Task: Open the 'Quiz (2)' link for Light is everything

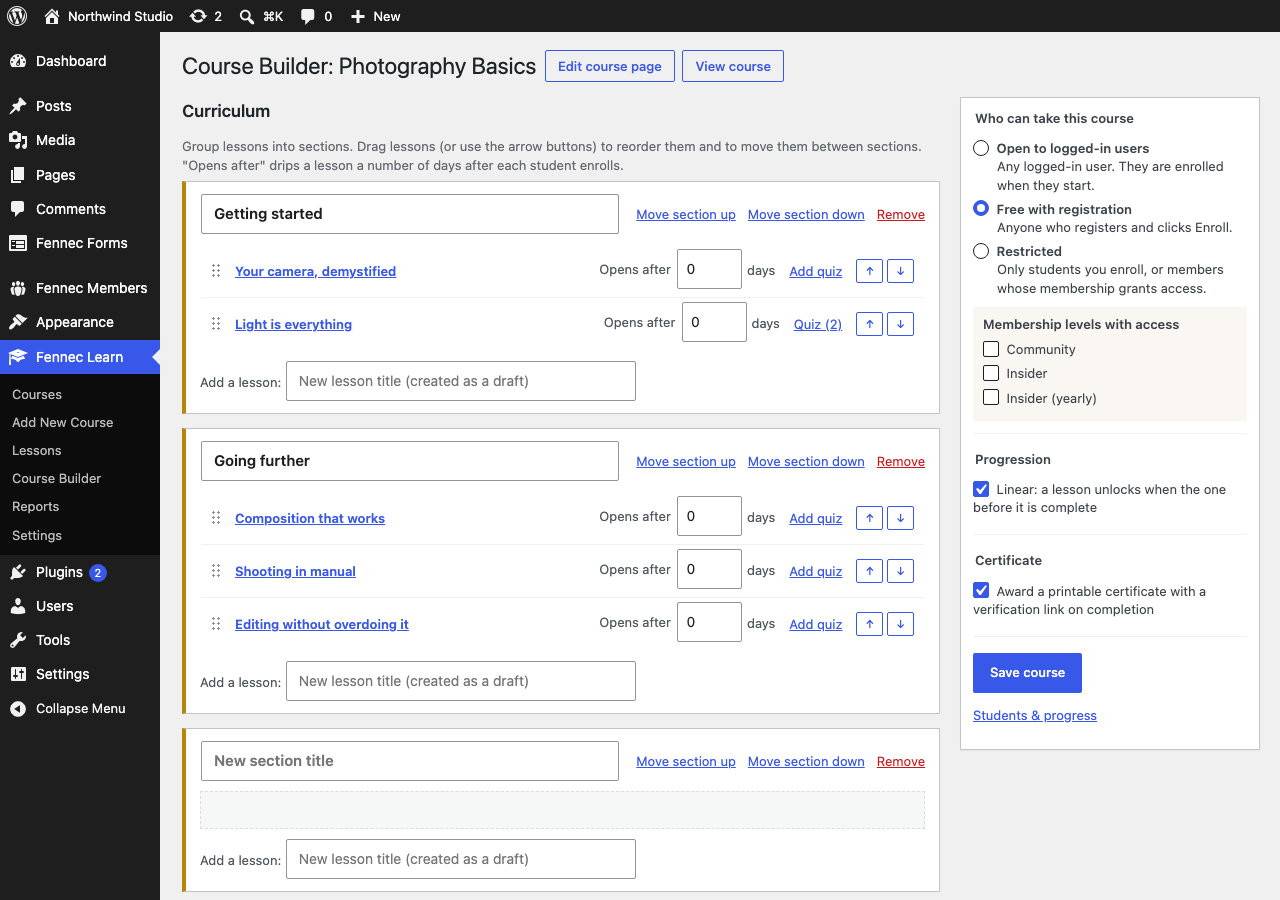Action: (x=818, y=324)
